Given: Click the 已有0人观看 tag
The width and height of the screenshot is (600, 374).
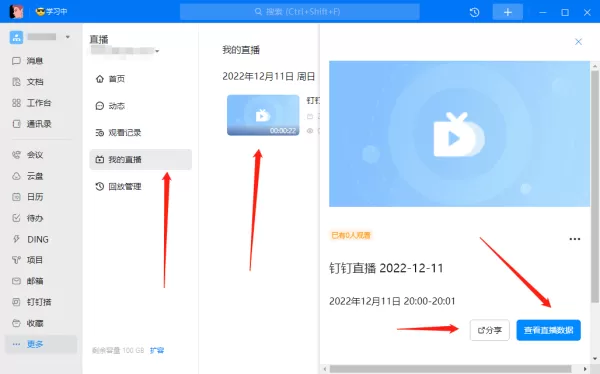Looking at the screenshot, I should click(351, 235).
